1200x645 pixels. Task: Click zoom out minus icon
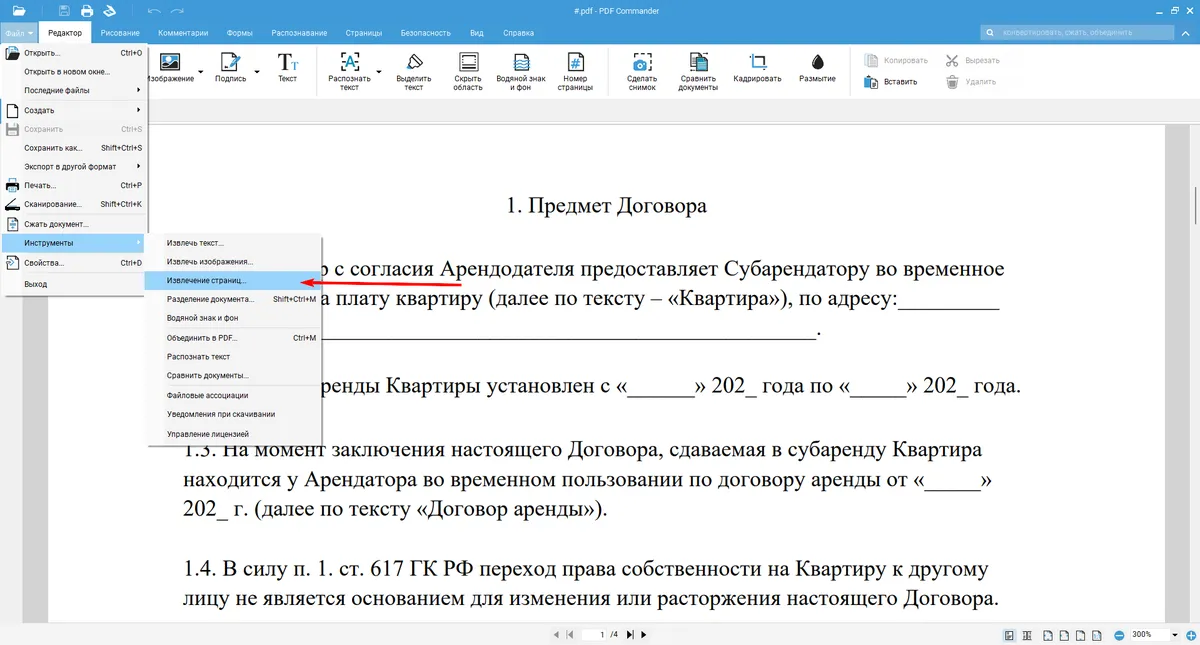coord(1117,635)
